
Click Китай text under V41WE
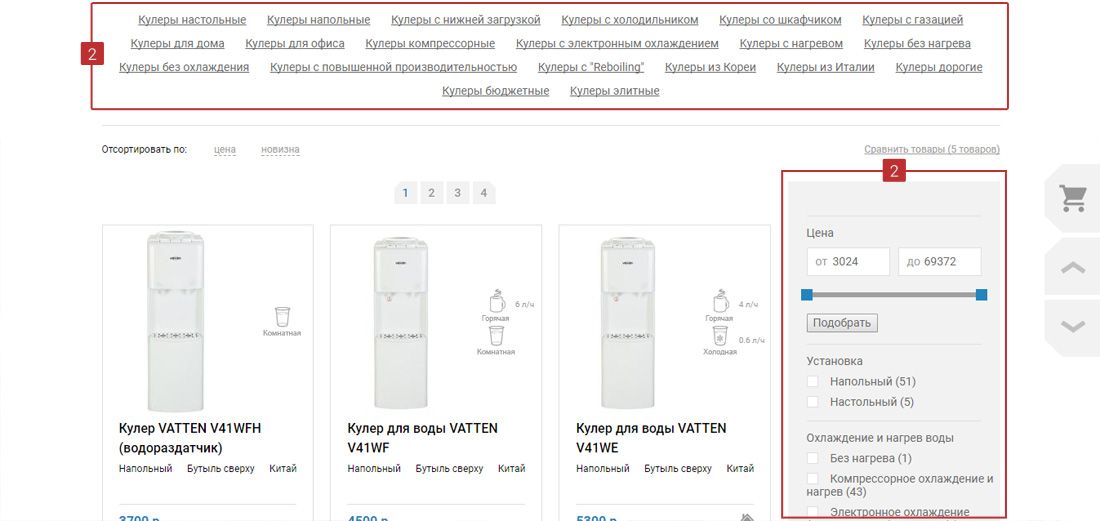pos(740,468)
